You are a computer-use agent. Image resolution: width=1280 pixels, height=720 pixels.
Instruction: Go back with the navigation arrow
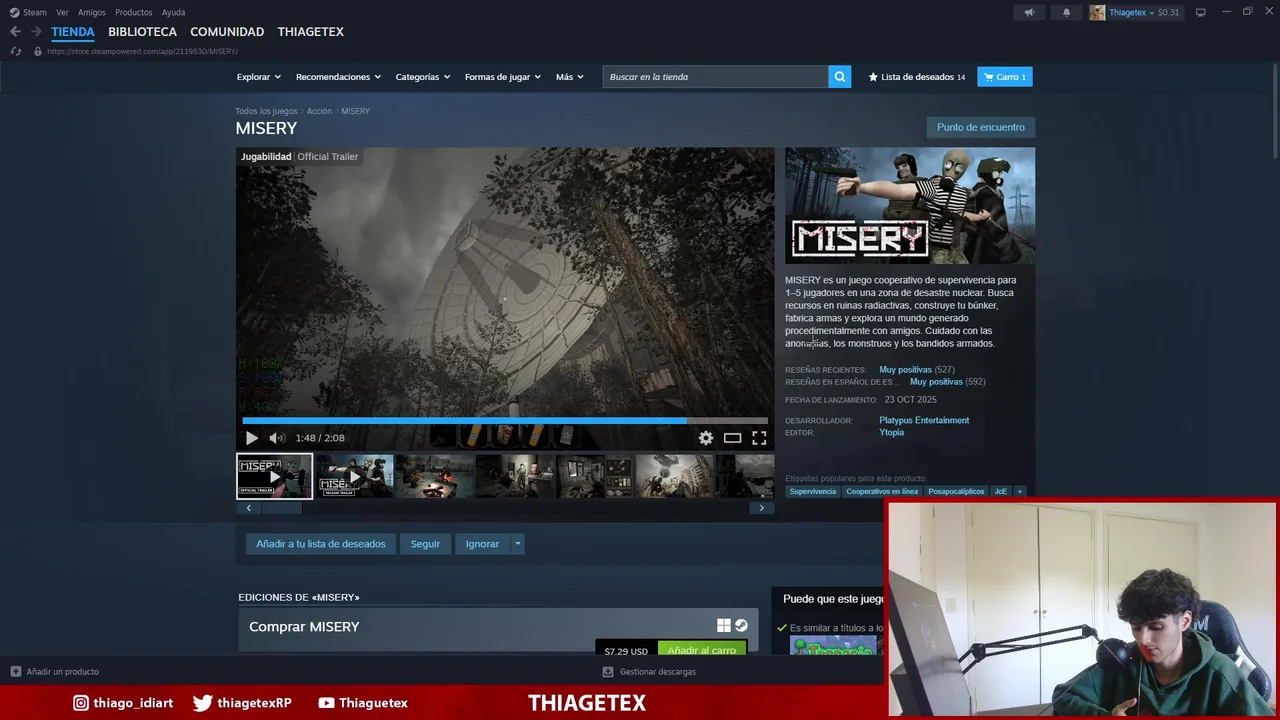click(x=15, y=32)
